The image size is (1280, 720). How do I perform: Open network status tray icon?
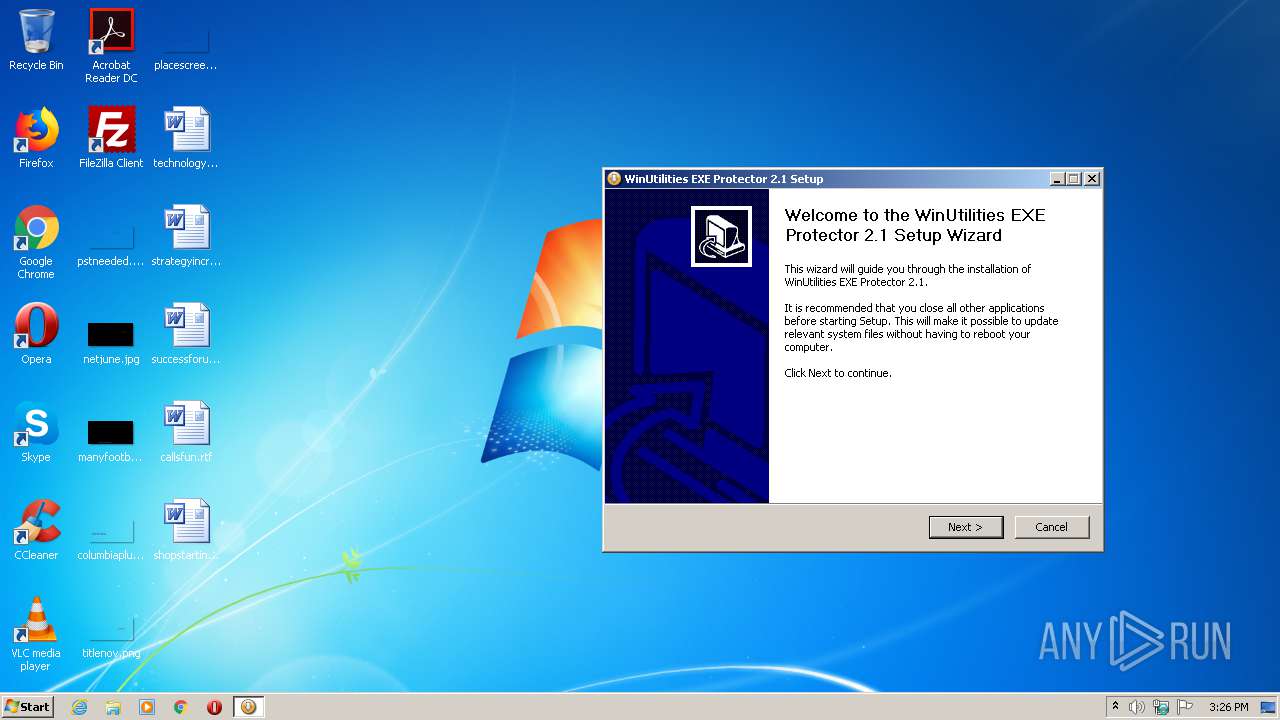pyautogui.click(x=1161, y=707)
